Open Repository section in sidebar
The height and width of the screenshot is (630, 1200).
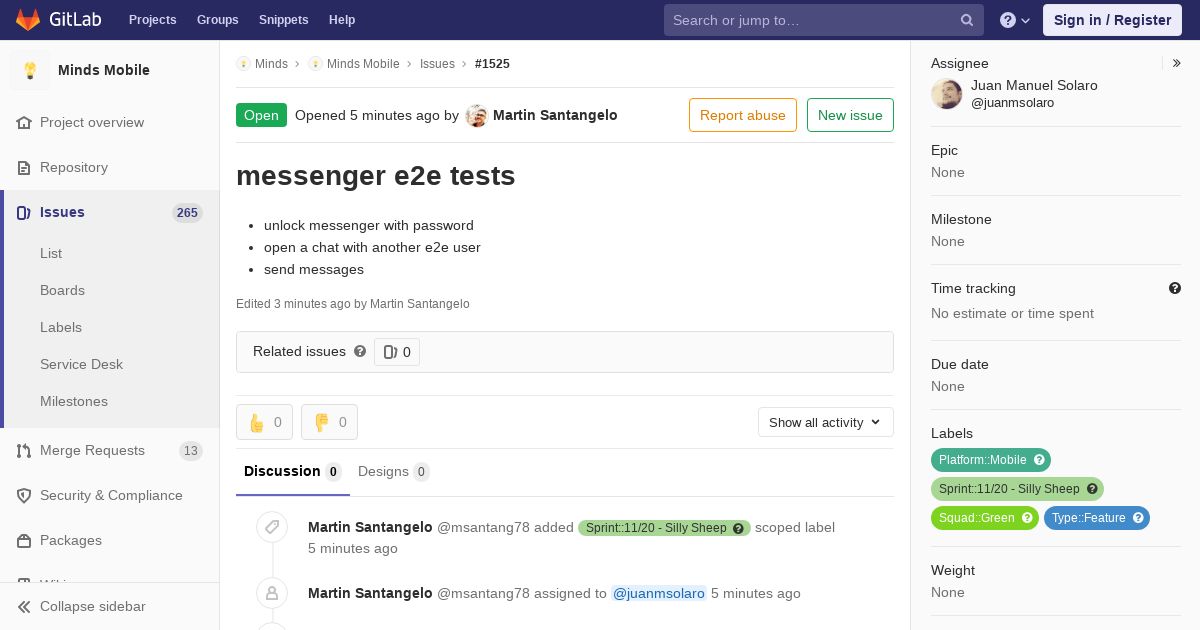pyautogui.click(x=74, y=167)
